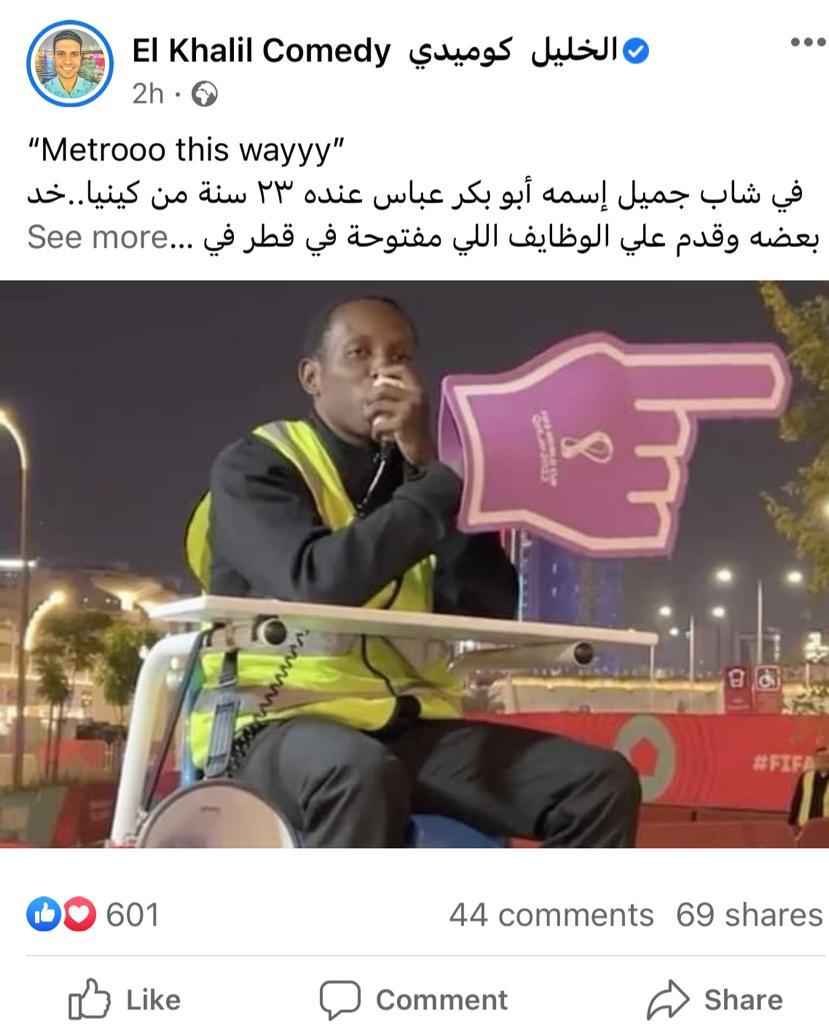Open the 44 comments link

551,915
